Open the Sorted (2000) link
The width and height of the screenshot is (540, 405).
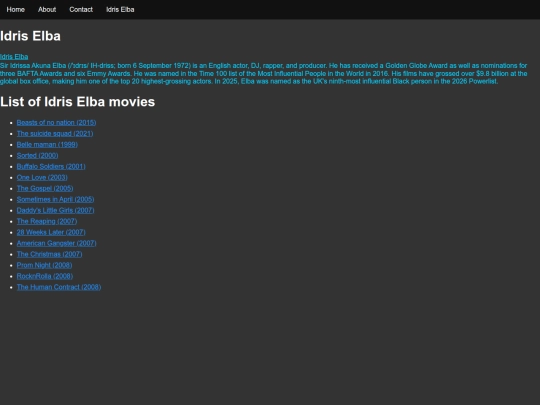coord(38,156)
